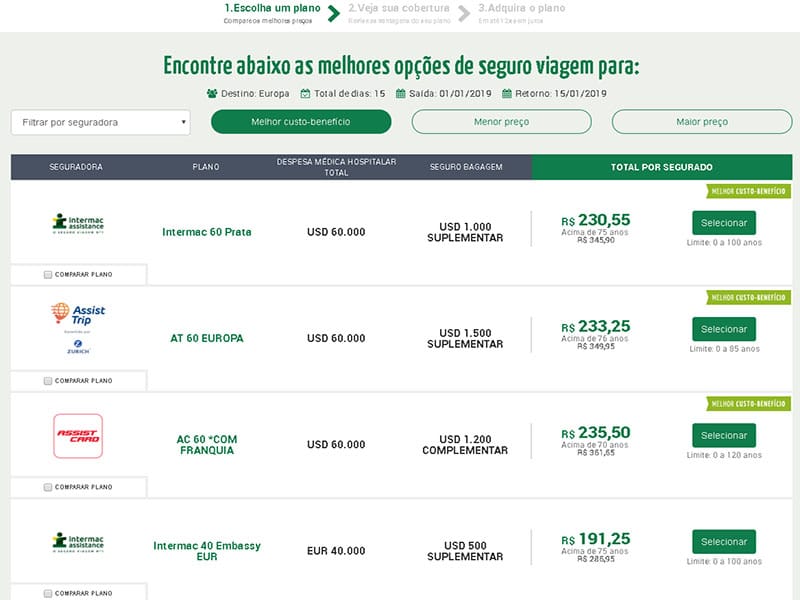The width and height of the screenshot is (800, 600).
Task: Click Melhor custo-benefício badge on AT 60 EUROPA
Action: click(x=748, y=297)
